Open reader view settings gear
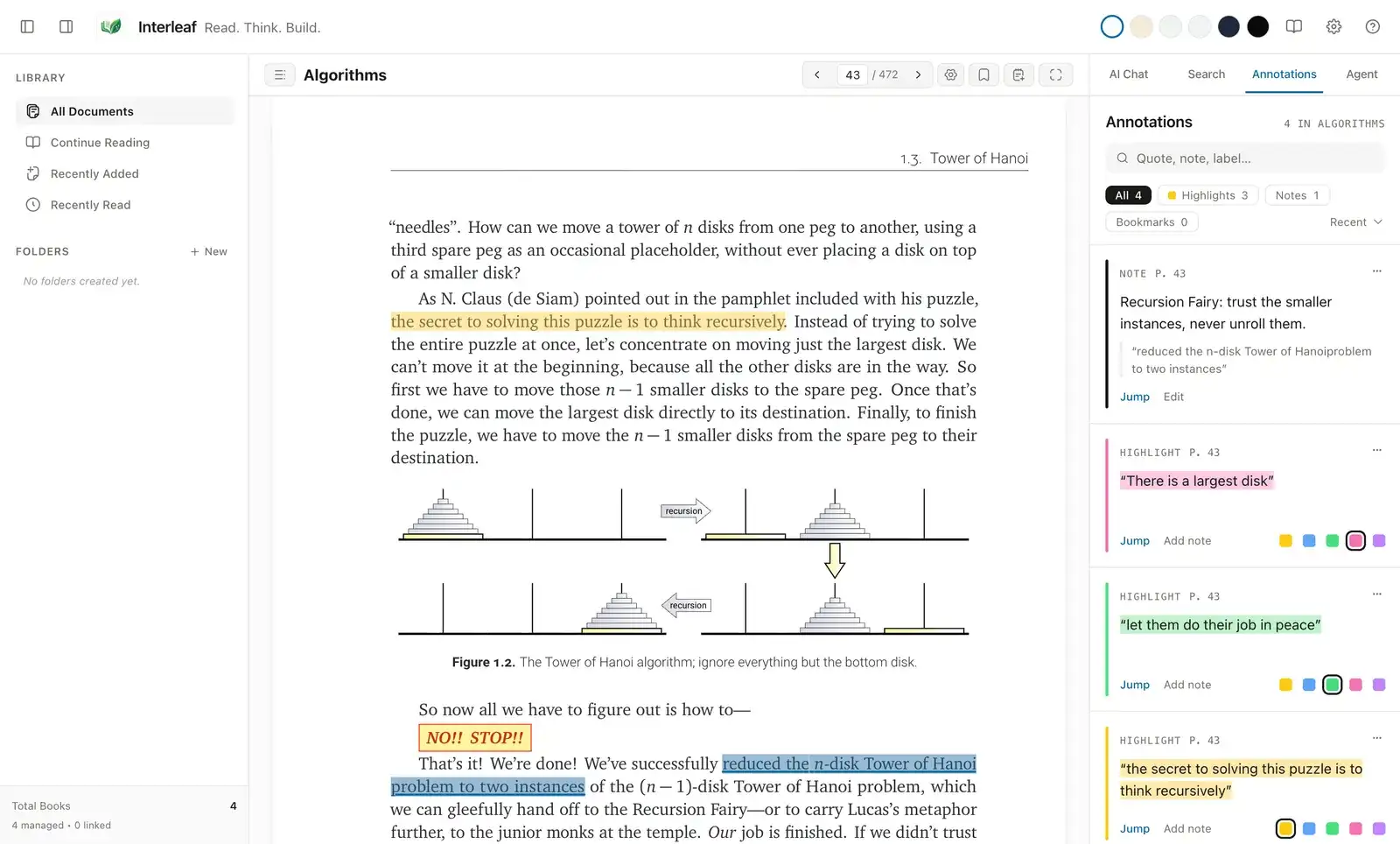Image resolution: width=1400 pixels, height=844 pixels. 951,75
